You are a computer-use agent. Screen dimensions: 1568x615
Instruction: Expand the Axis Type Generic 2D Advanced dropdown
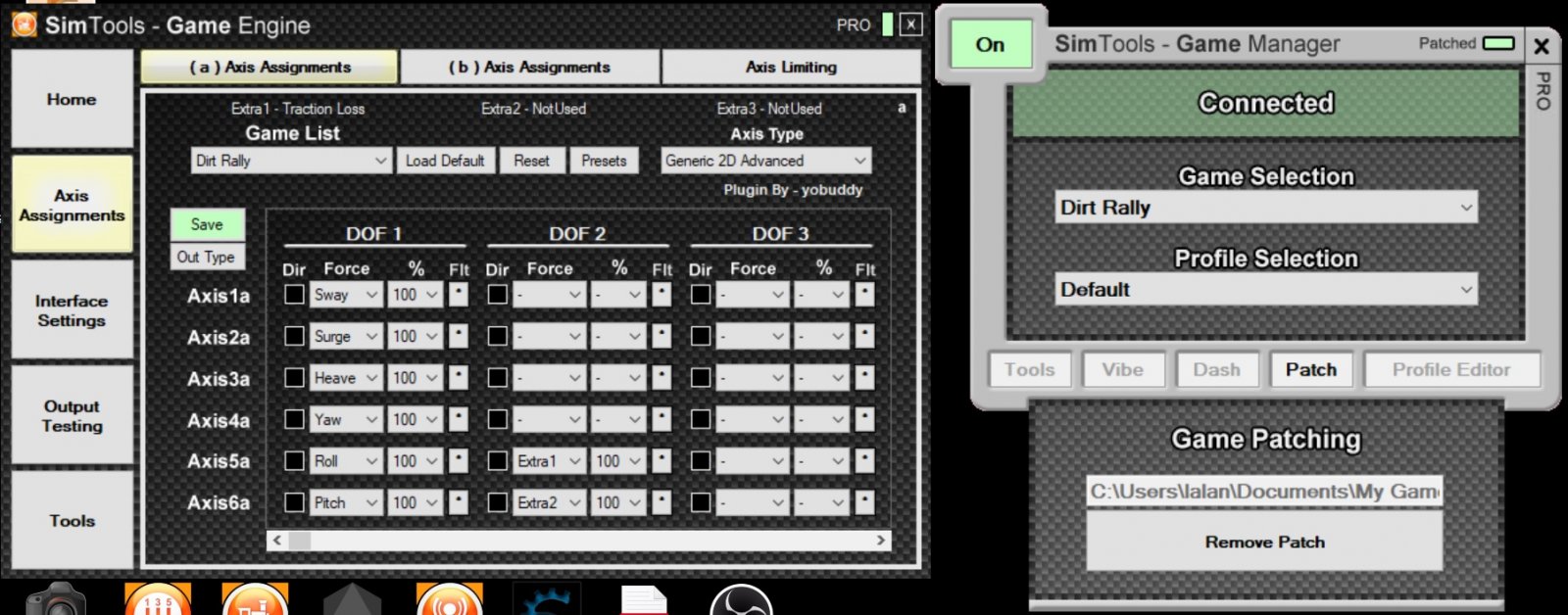pyautogui.click(x=766, y=161)
